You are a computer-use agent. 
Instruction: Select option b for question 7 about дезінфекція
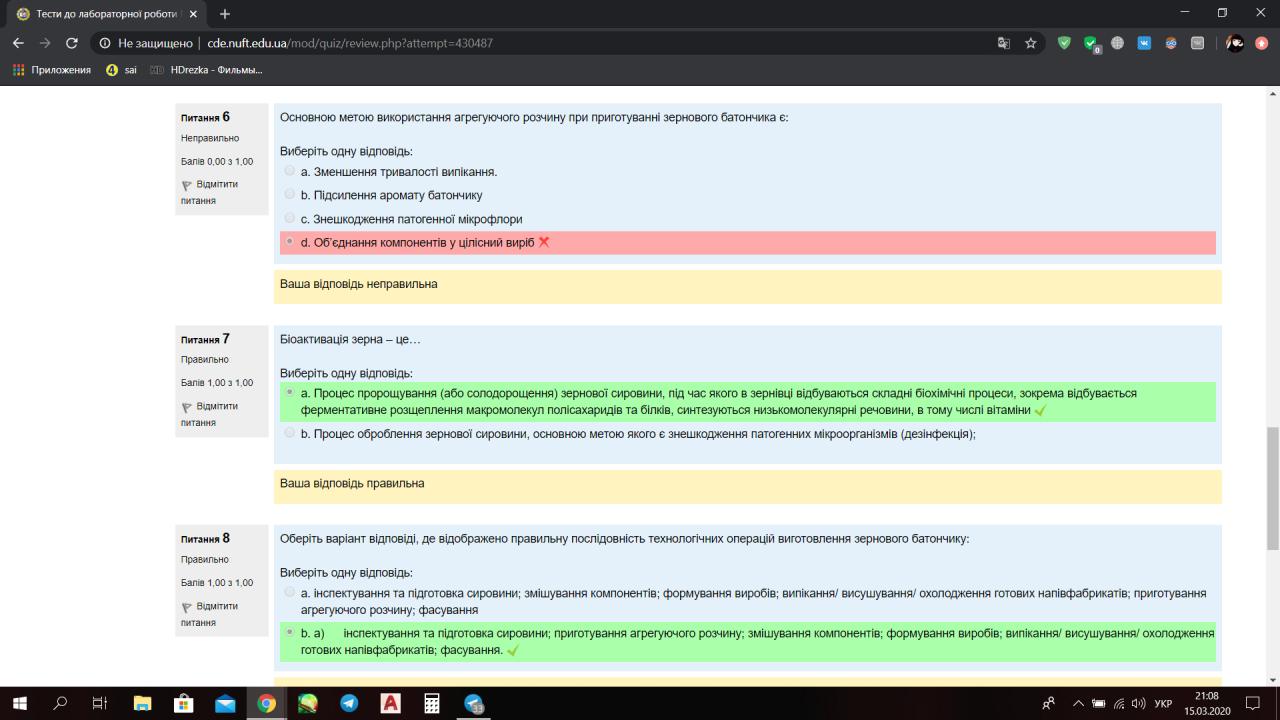290,433
